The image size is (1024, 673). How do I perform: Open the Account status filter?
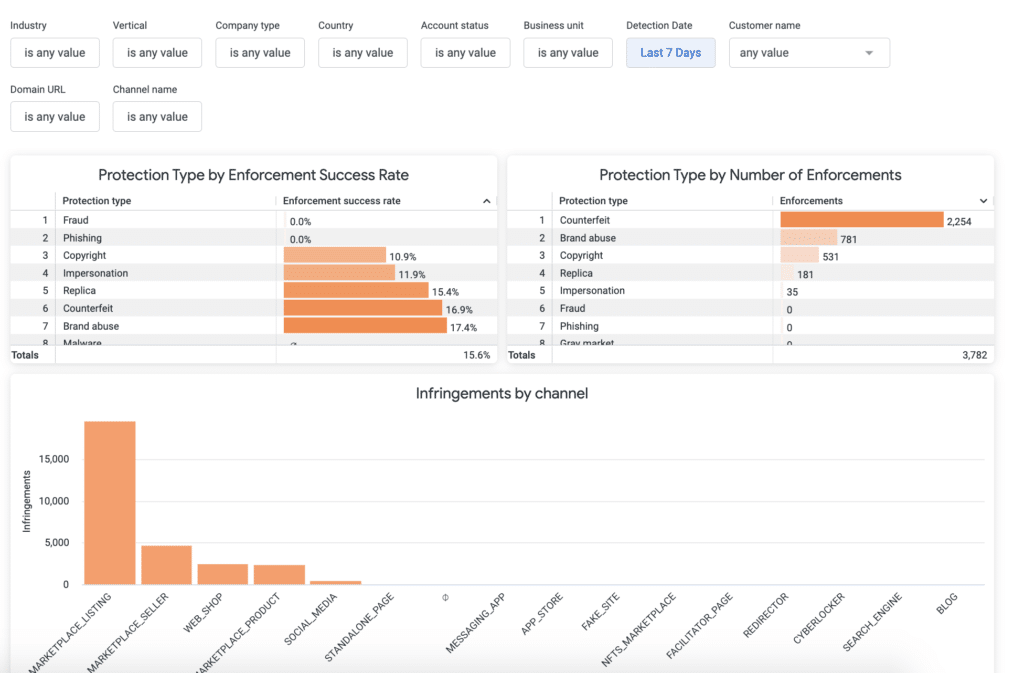[466, 53]
